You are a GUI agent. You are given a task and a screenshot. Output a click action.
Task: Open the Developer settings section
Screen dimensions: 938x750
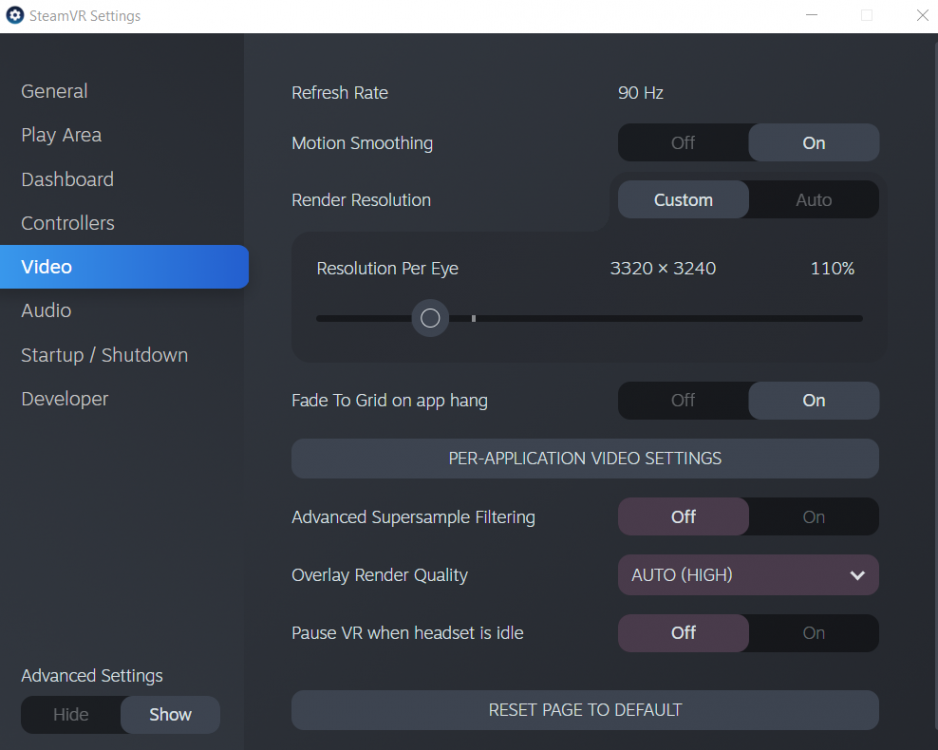click(64, 399)
